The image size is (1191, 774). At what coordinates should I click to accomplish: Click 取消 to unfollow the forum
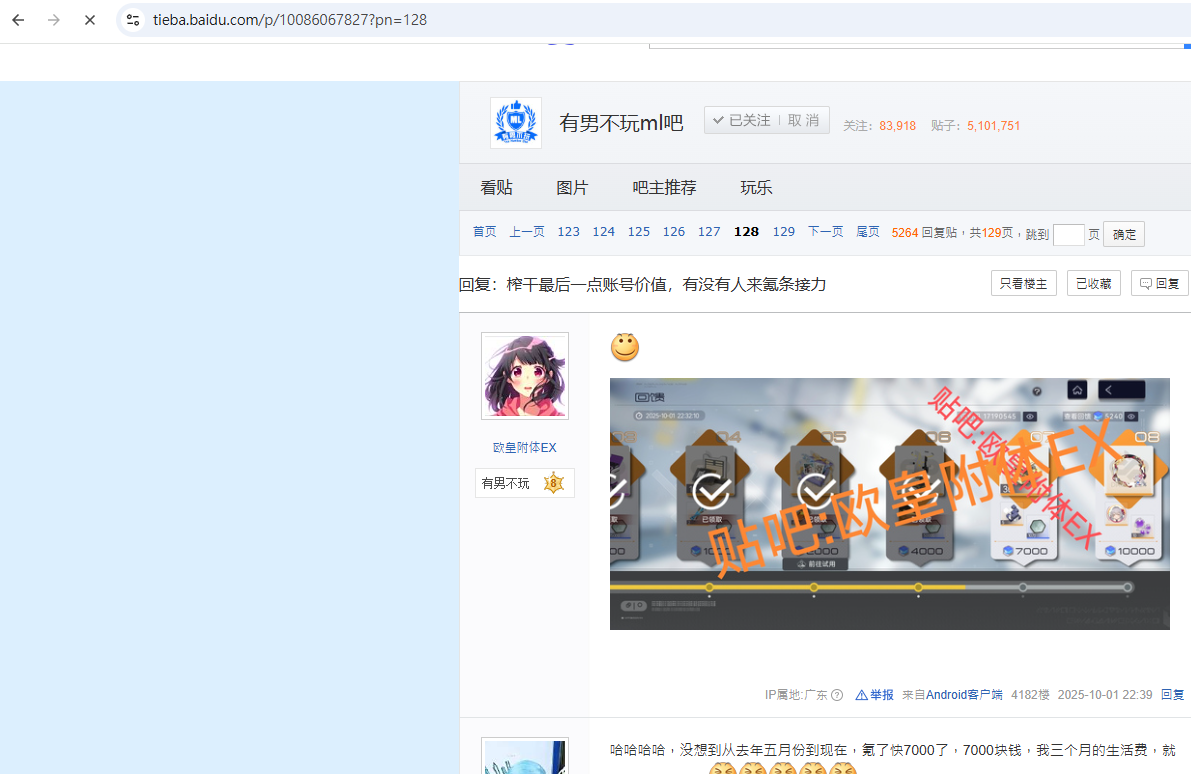[x=803, y=120]
